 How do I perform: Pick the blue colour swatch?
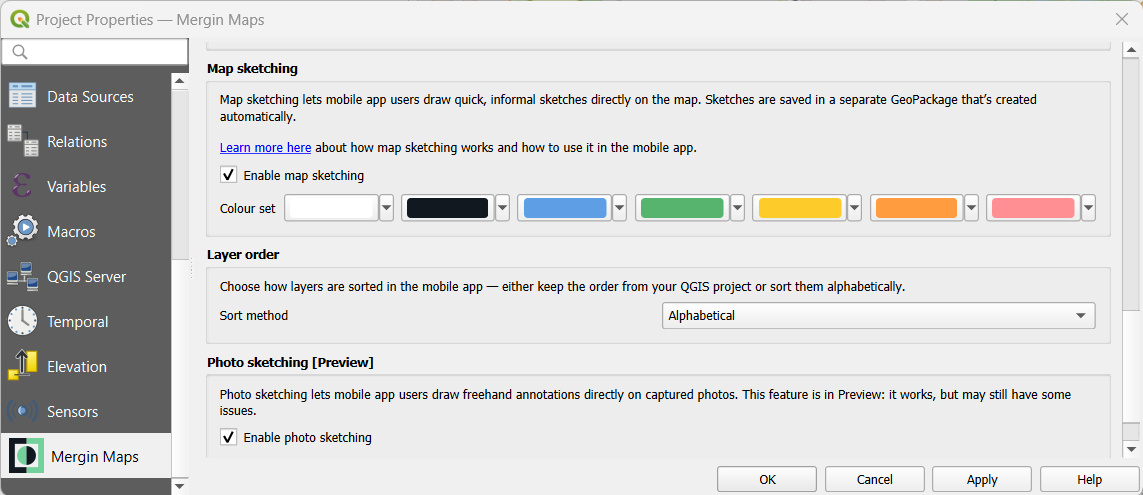point(565,208)
